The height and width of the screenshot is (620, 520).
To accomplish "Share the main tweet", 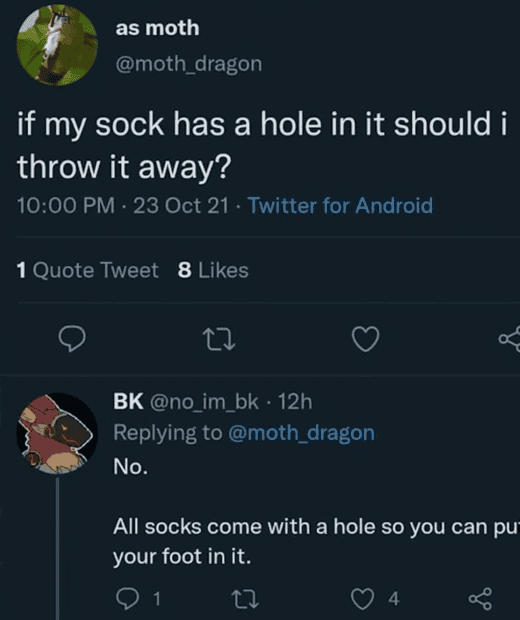I will pyautogui.click(x=510, y=338).
